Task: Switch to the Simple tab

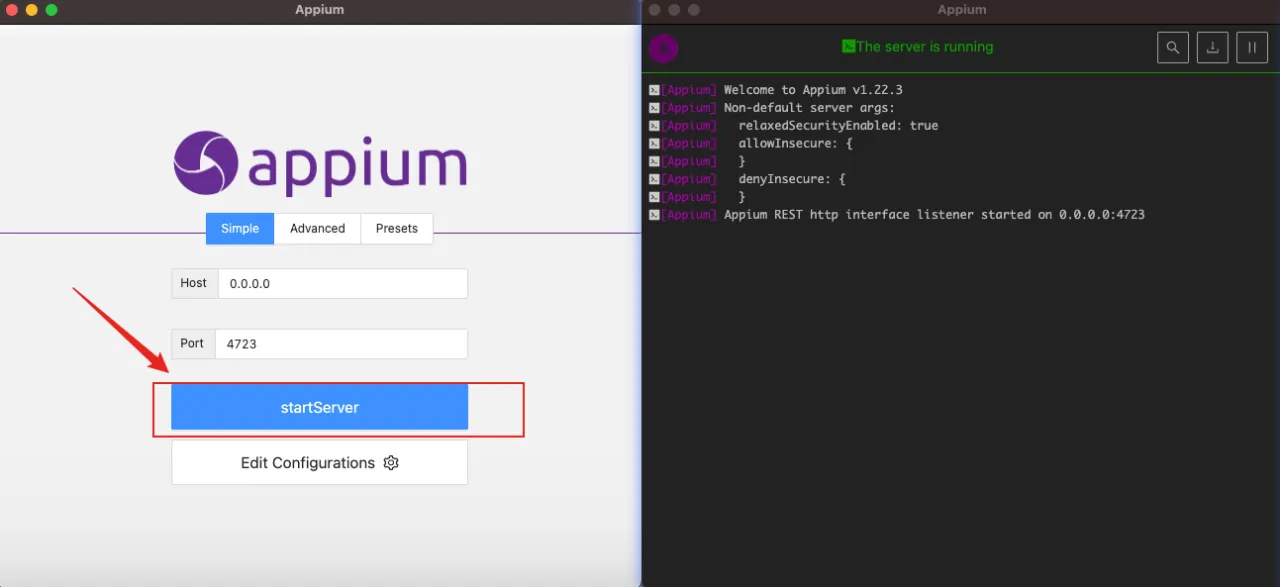Action: [240, 228]
